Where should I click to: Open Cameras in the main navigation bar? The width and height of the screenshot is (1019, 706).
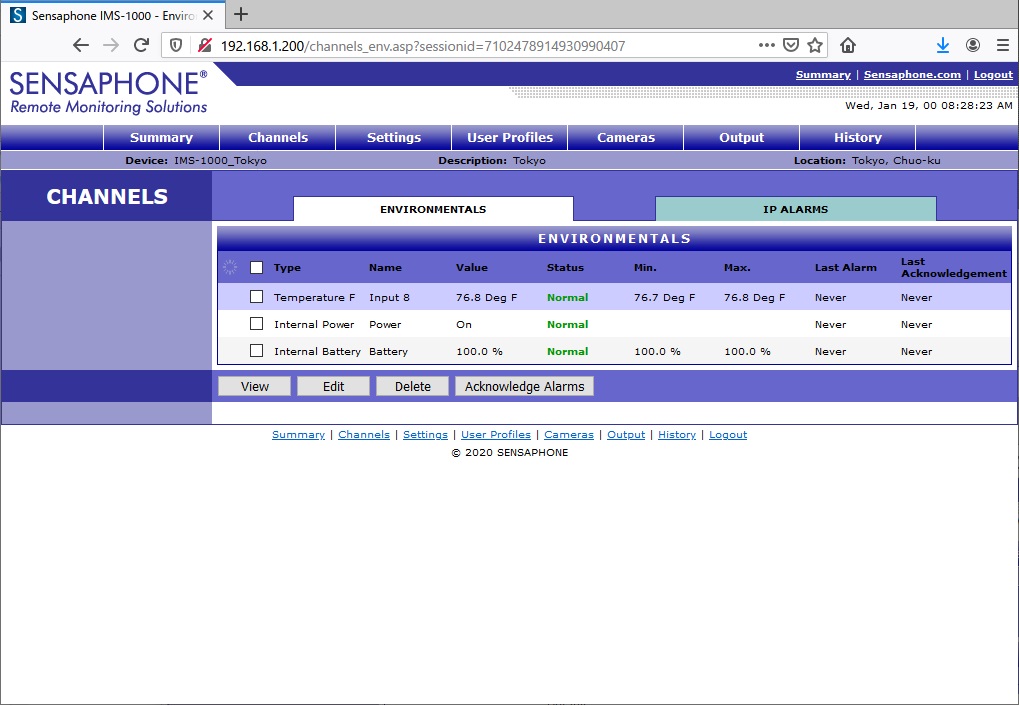pyautogui.click(x=626, y=137)
